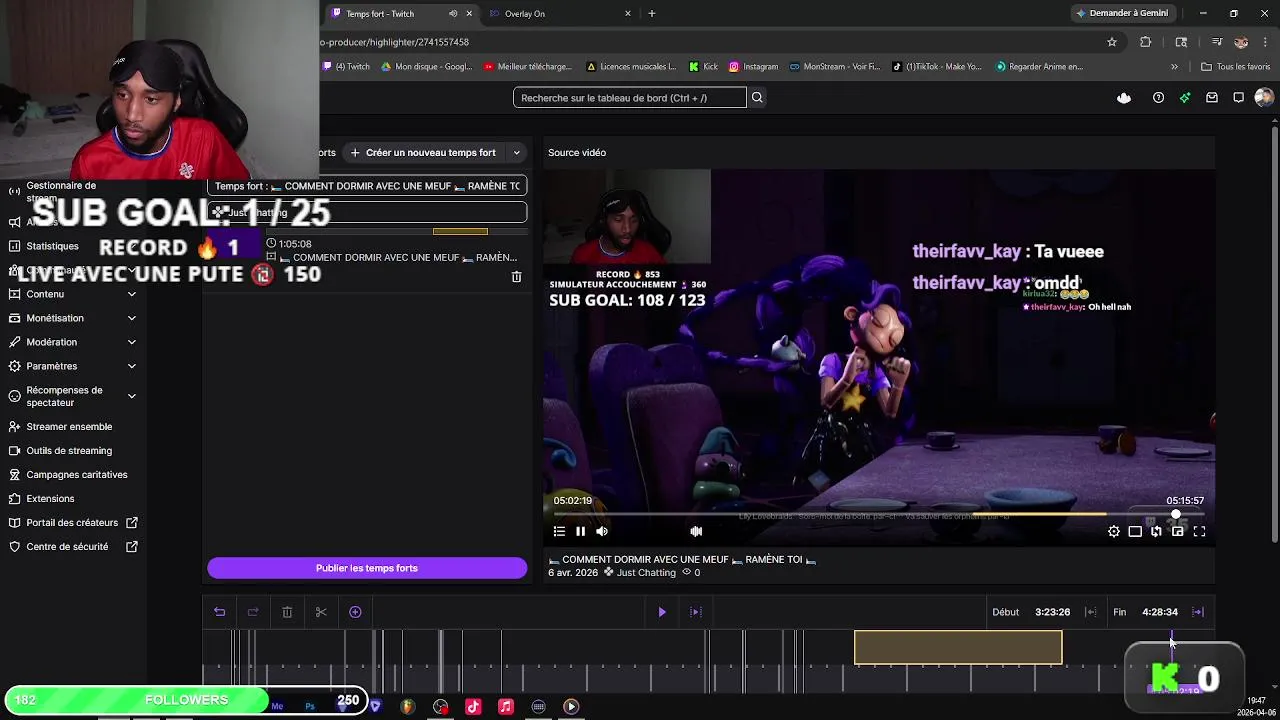
Task: Open the Instagram bookmark
Action: [x=753, y=67]
